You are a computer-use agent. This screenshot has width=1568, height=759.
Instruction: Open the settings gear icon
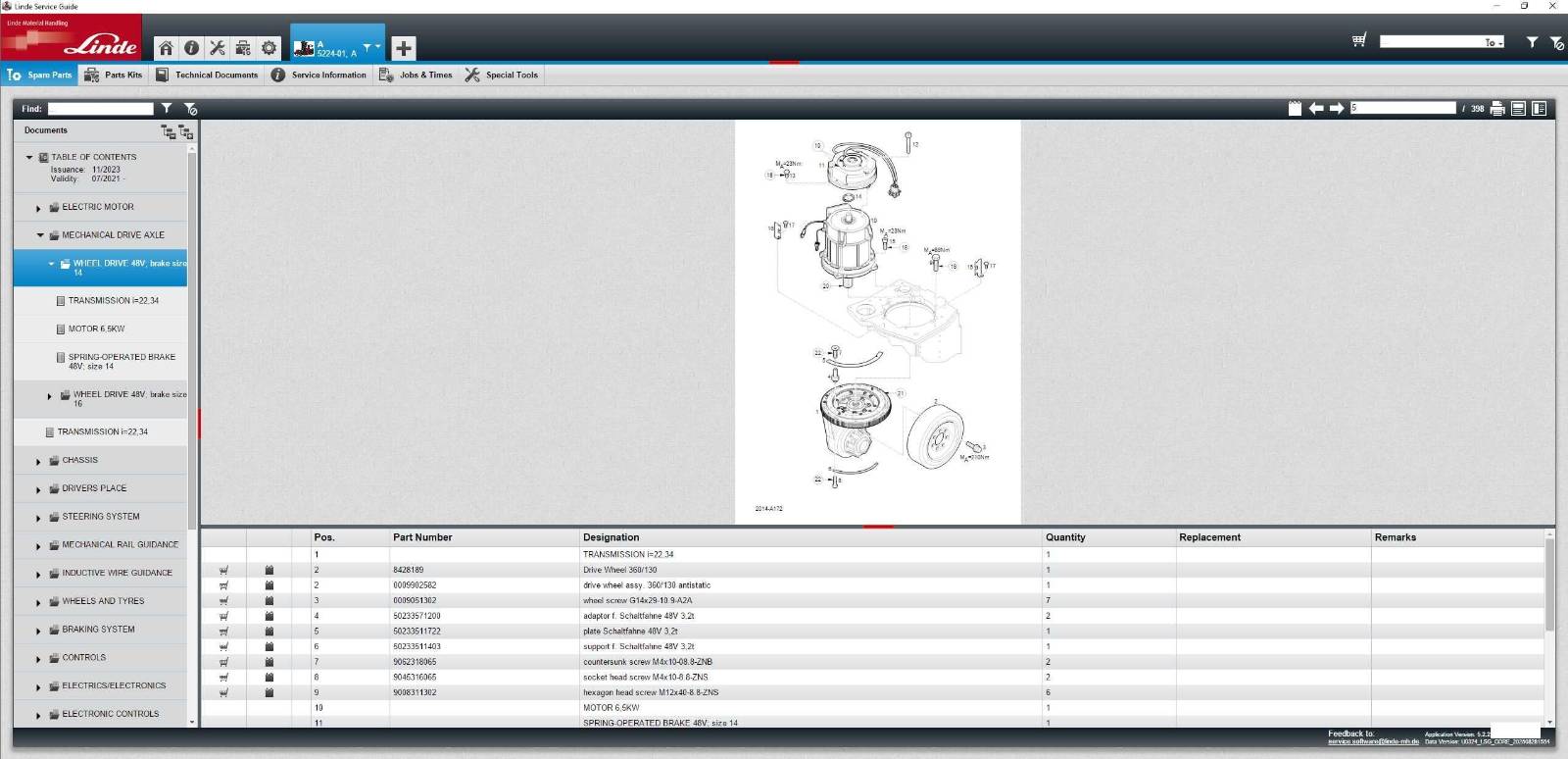(269, 48)
